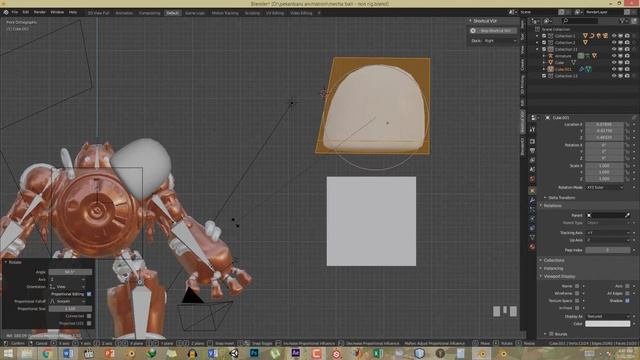640x360 pixels.
Task: Open the Rotation Mode dropdown
Action: coord(605,187)
